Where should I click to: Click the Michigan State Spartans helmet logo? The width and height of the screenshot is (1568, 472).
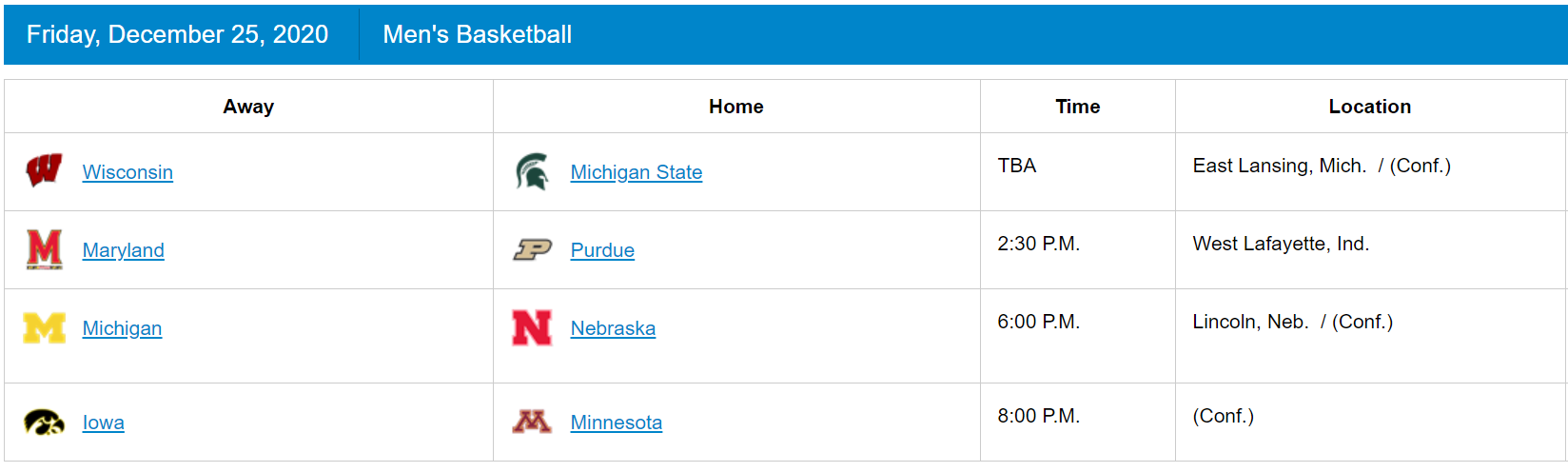532,171
